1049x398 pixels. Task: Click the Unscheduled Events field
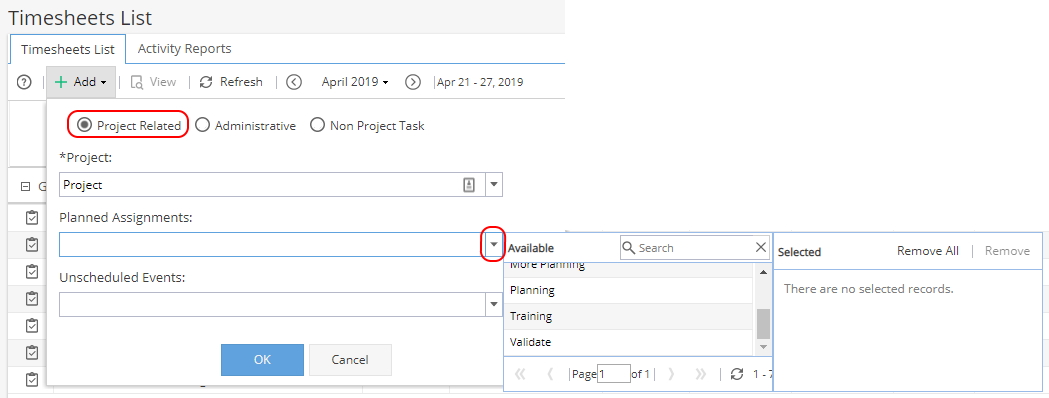pos(272,304)
